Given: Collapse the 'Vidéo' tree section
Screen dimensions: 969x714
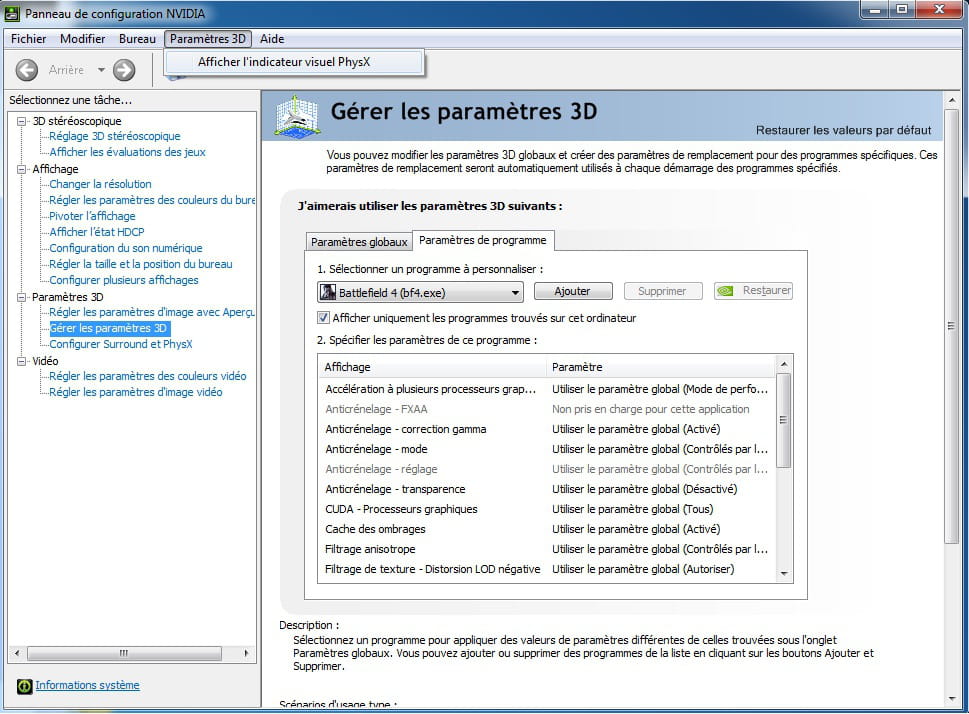Looking at the screenshot, I should [22, 361].
